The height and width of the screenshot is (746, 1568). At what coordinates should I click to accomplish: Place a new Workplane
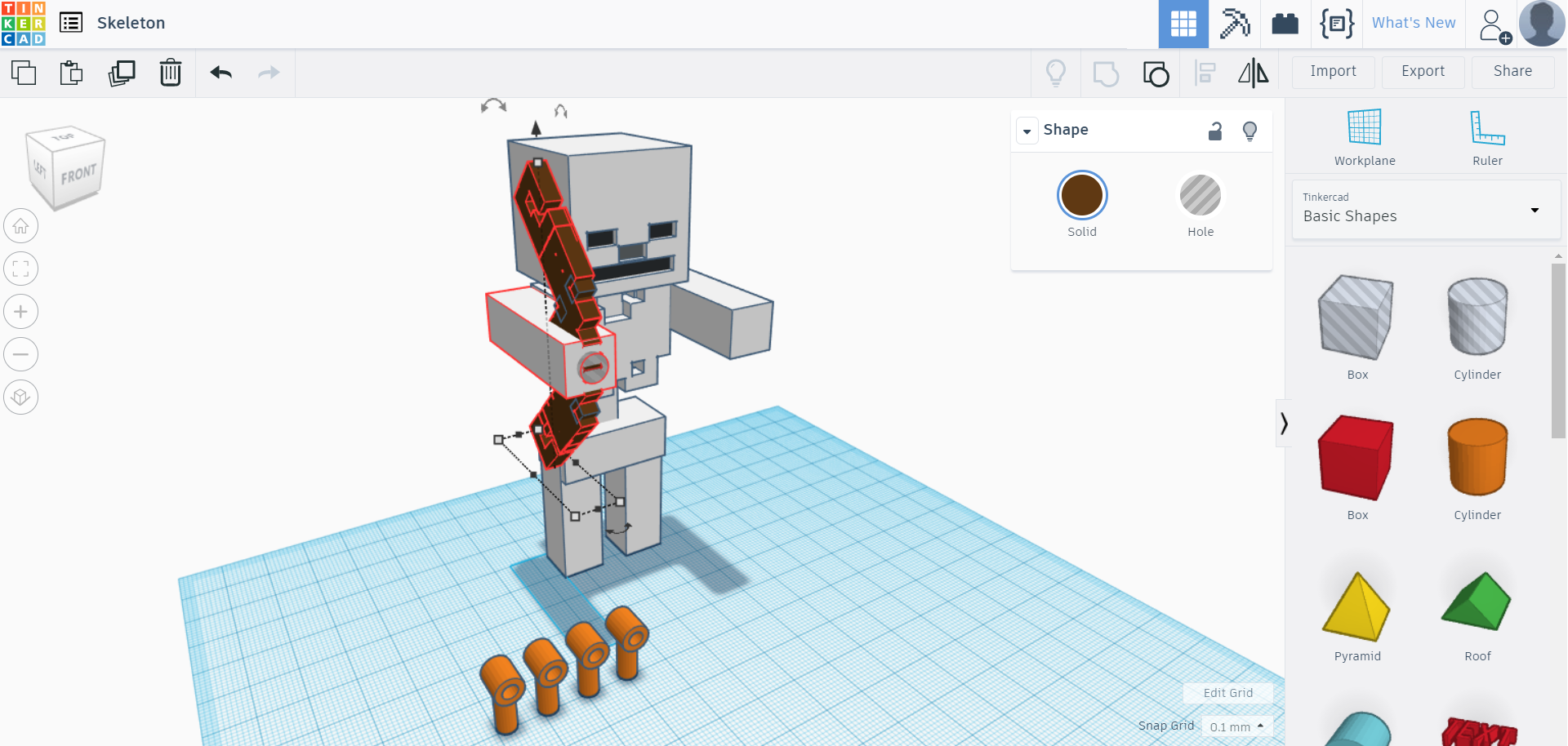pos(1364,135)
